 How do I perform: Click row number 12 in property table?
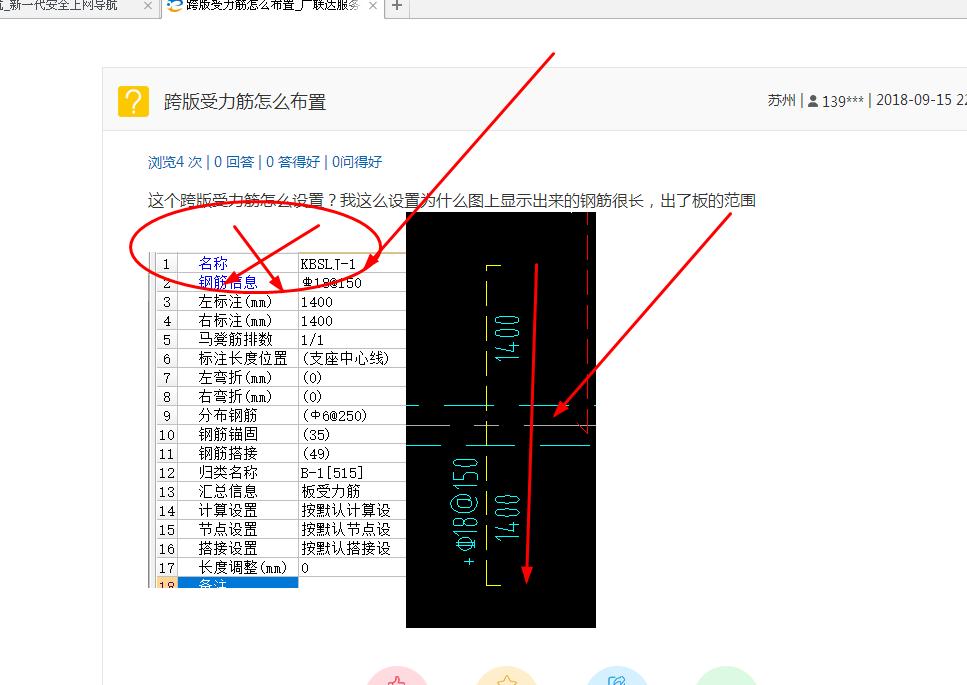[167, 473]
